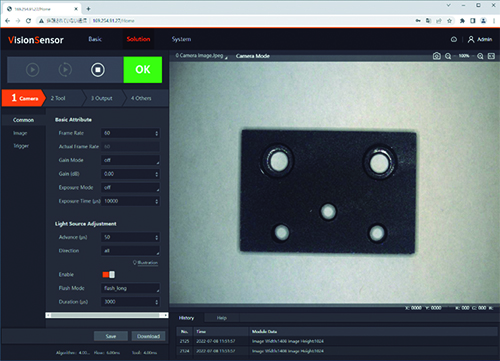The width and height of the screenshot is (500, 361).
Task: Open the Illustration link
Action: point(146,263)
